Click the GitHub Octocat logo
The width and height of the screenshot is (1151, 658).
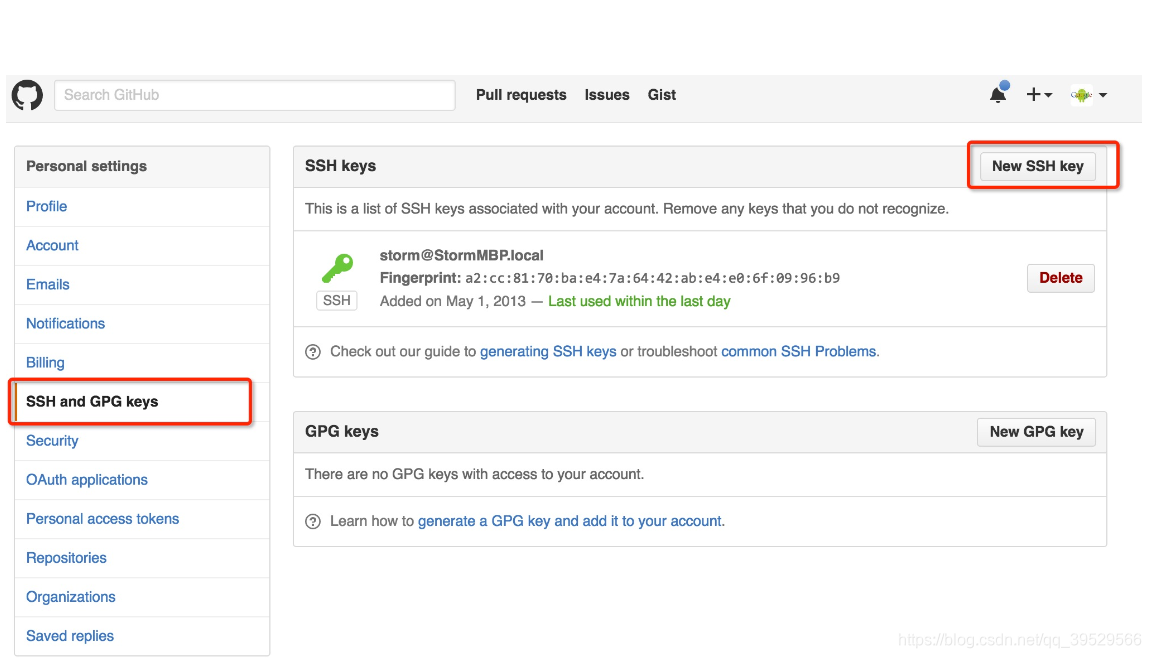(x=27, y=95)
